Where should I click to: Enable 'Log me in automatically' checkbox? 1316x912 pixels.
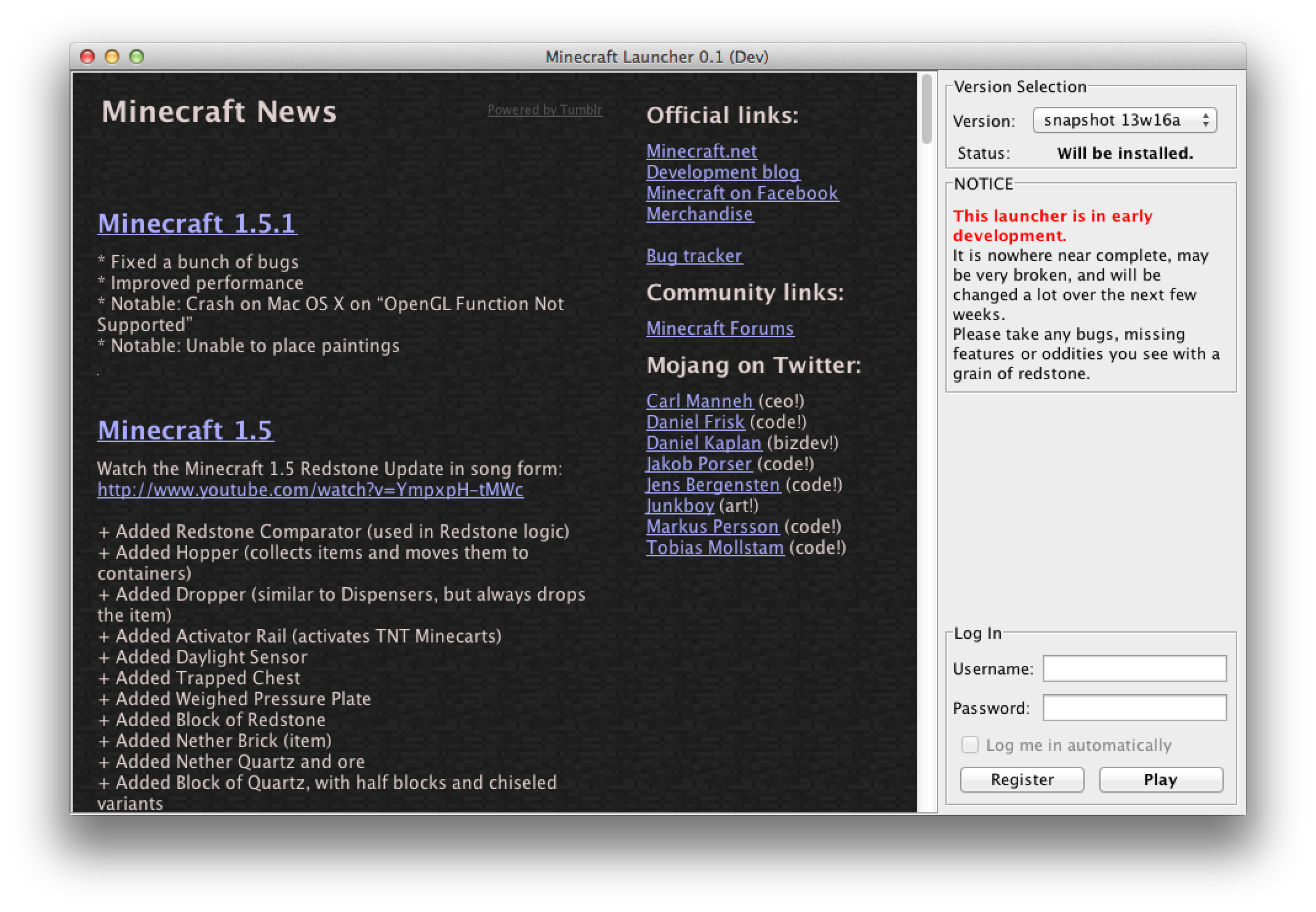[x=970, y=745]
